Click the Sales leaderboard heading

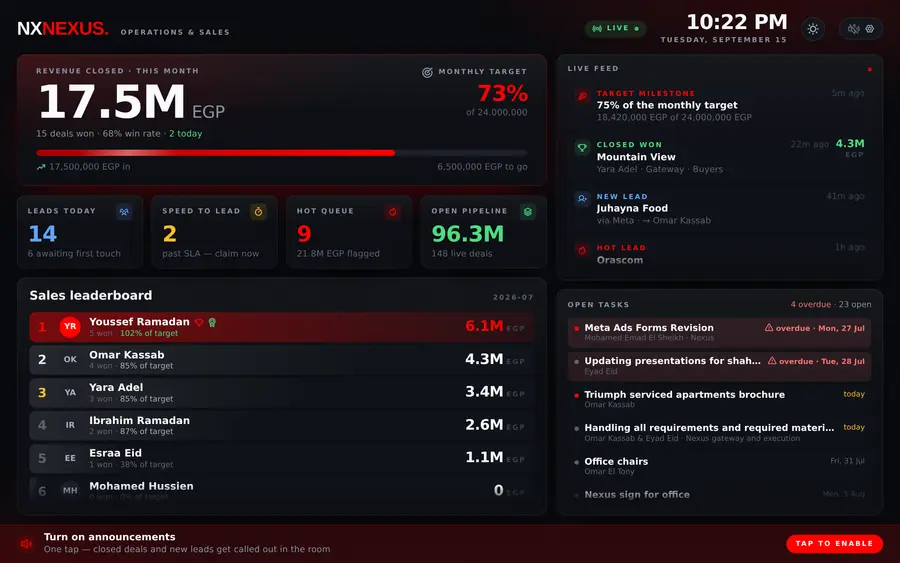click(91, 296)
